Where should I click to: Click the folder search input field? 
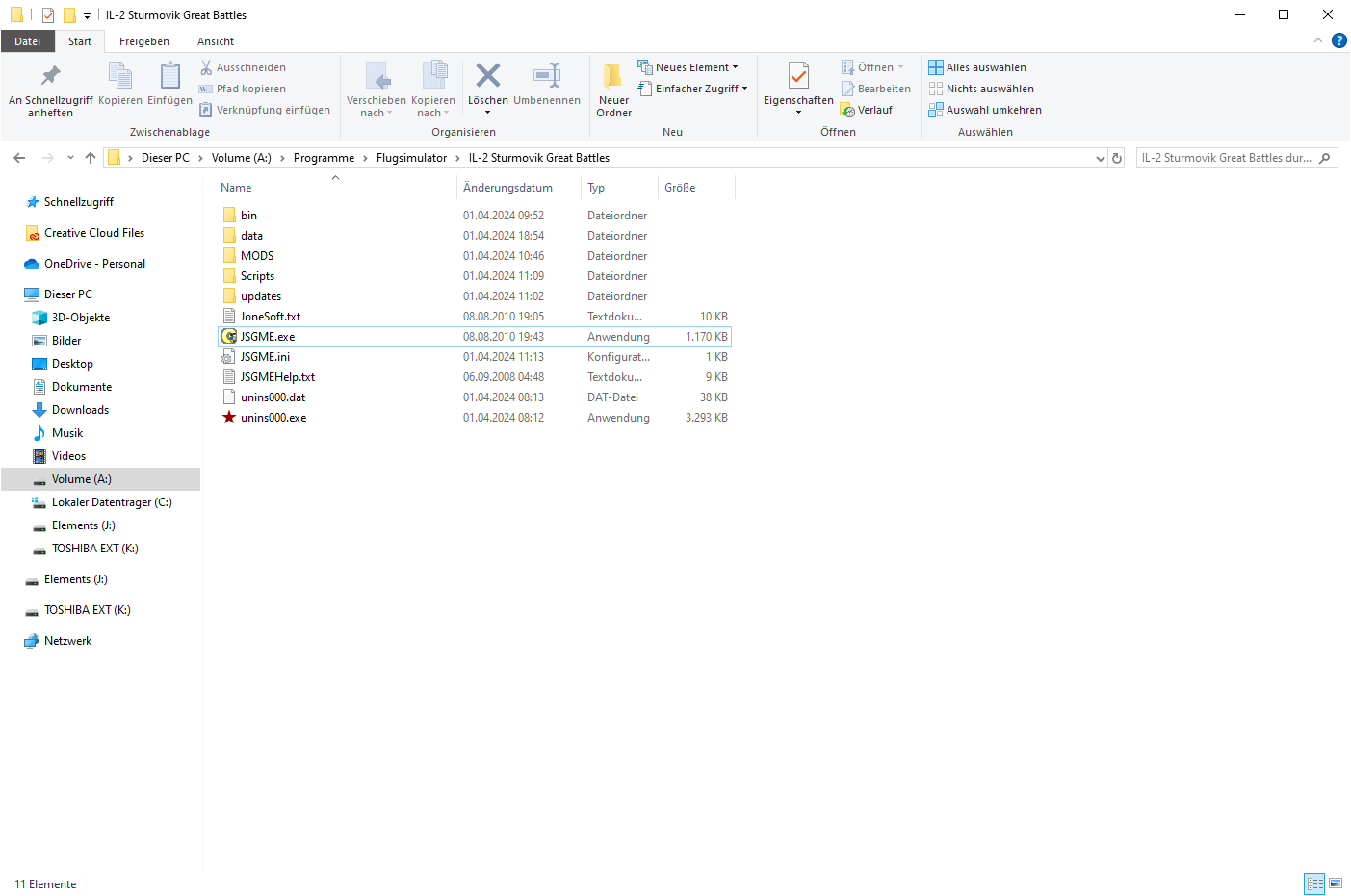[1227, 158]
